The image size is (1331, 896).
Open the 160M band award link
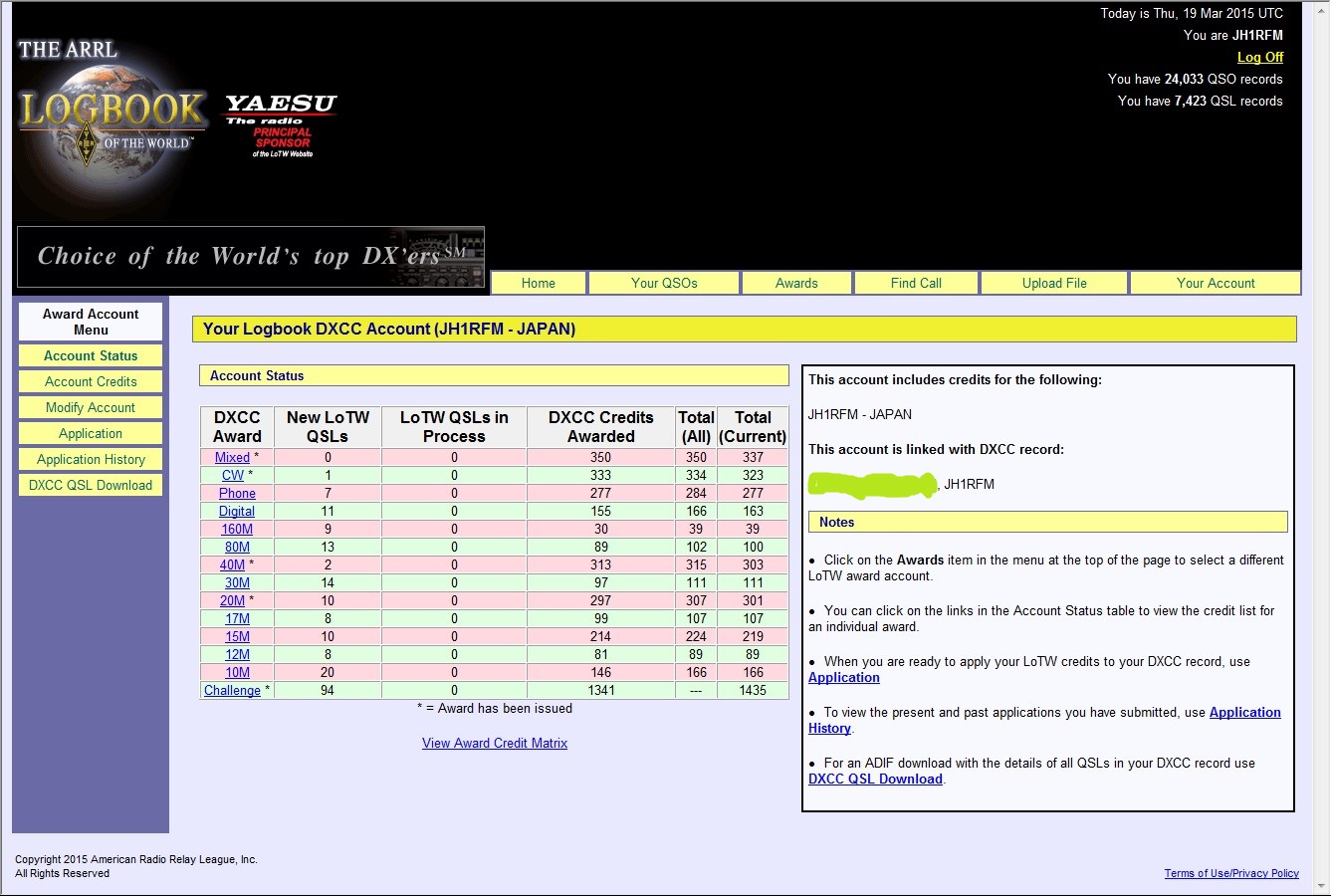click(237, 529)
